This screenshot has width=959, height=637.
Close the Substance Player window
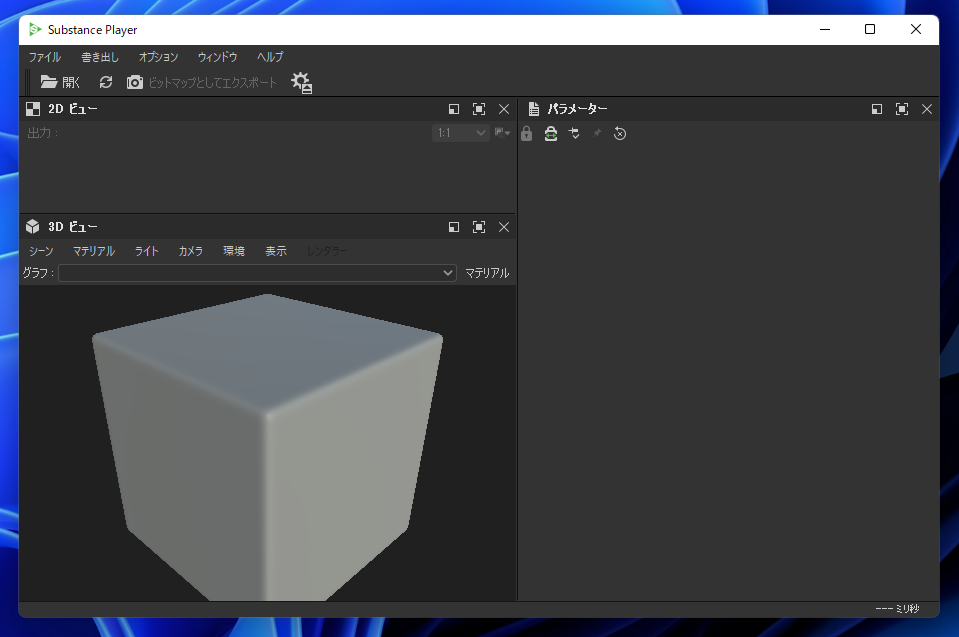click(x=916, y=29)
